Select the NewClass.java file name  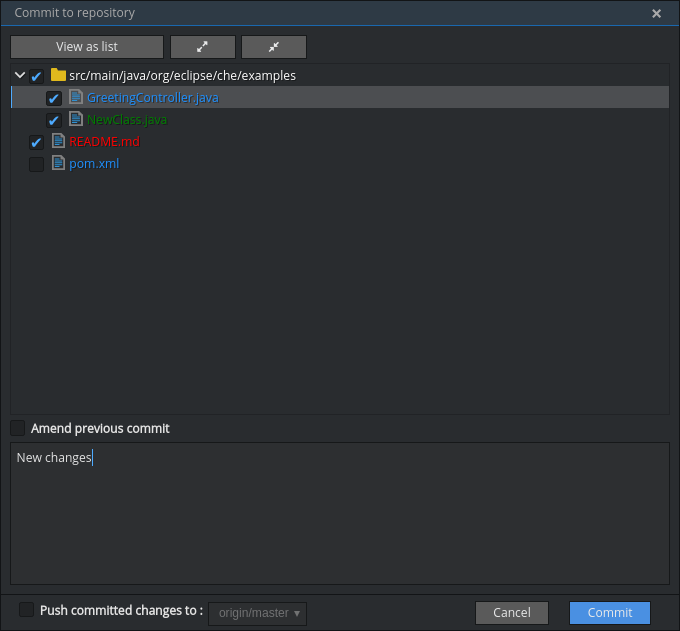click(x=127, y=120)
